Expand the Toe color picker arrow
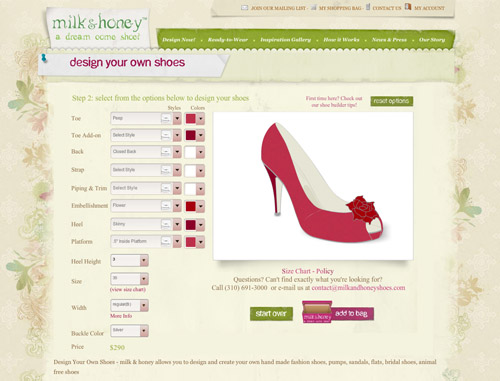The width and height of the screenshot is (500, 381). [201, 119]
